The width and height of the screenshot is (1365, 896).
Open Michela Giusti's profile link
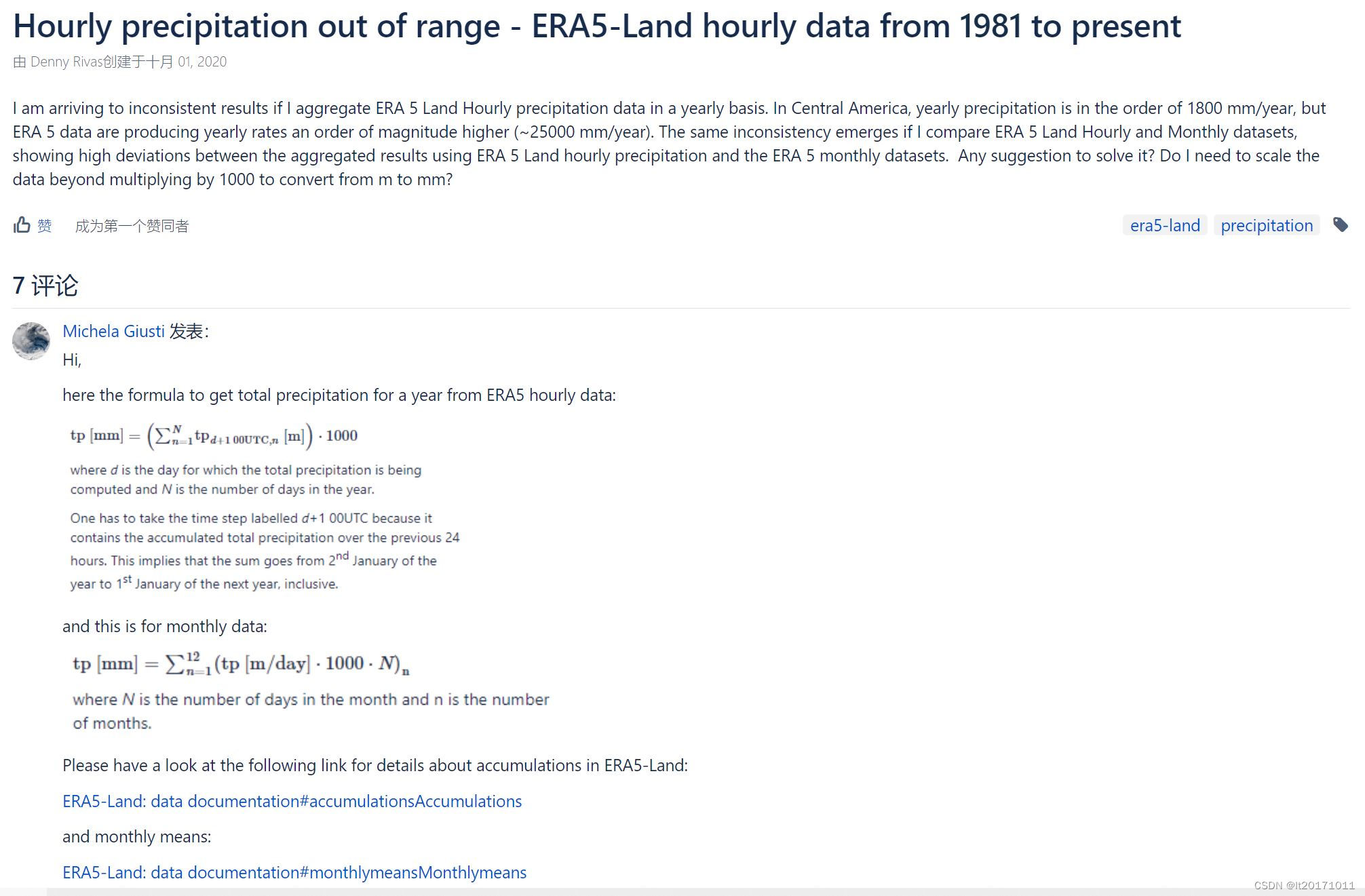[x=113, y=331]
